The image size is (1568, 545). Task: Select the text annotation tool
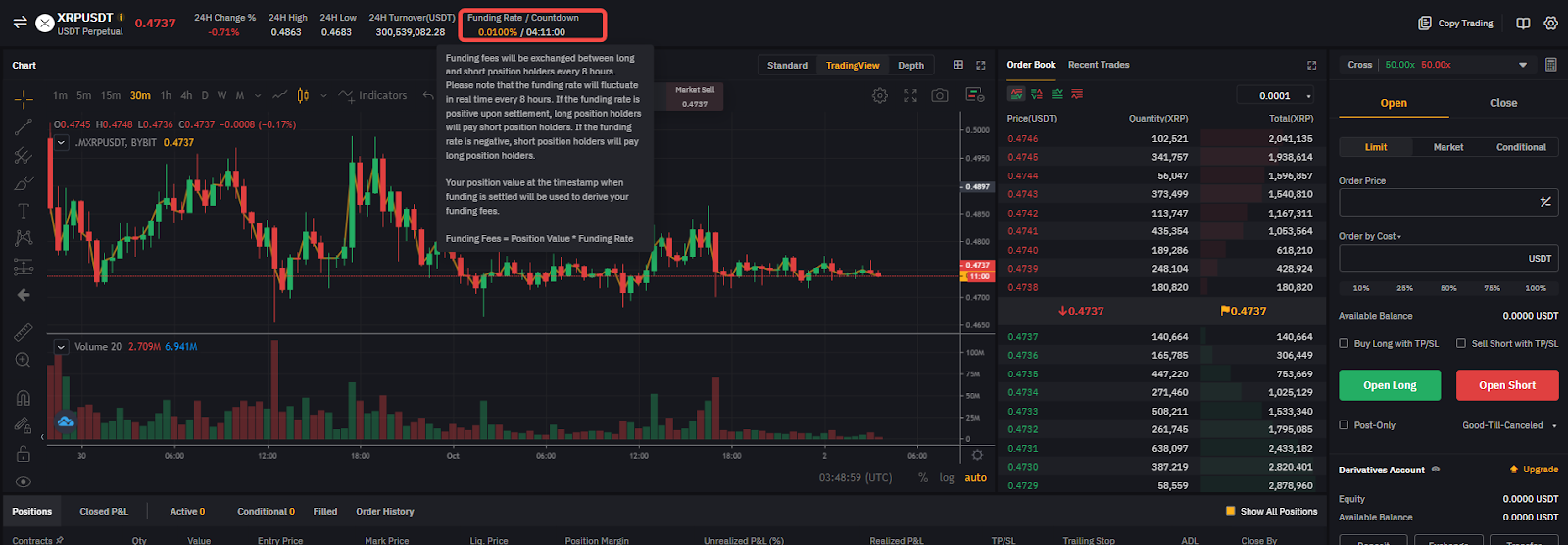tap(24, 211)
